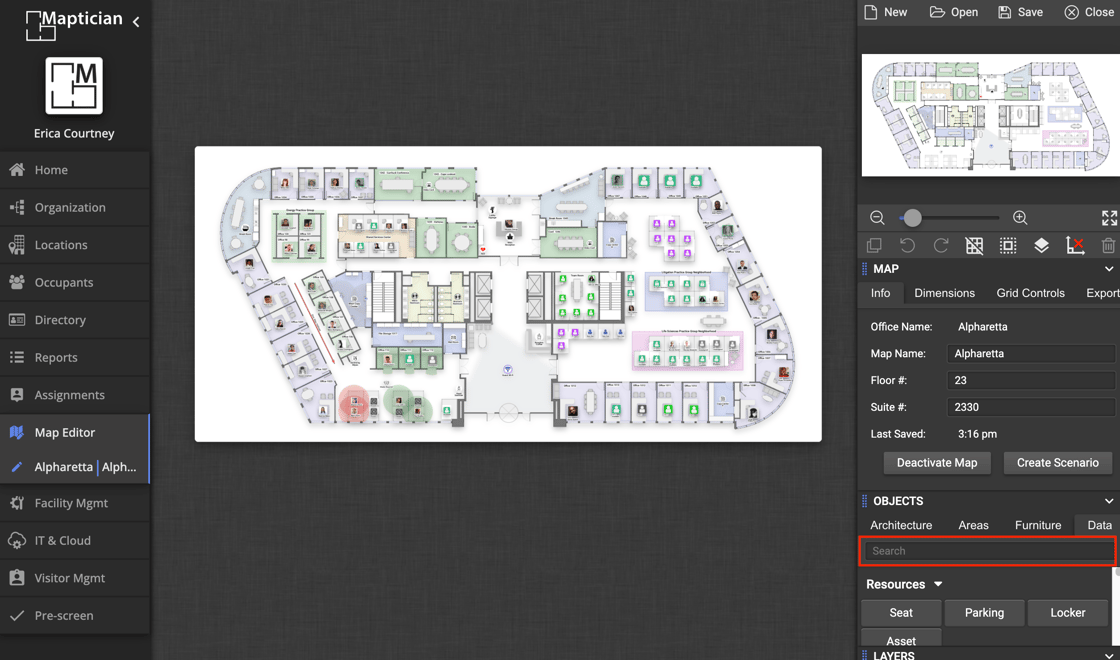Click the layers stack icon in toolbar
Viewport: 1120px width, 660px height.
[x=1041, y=246]
